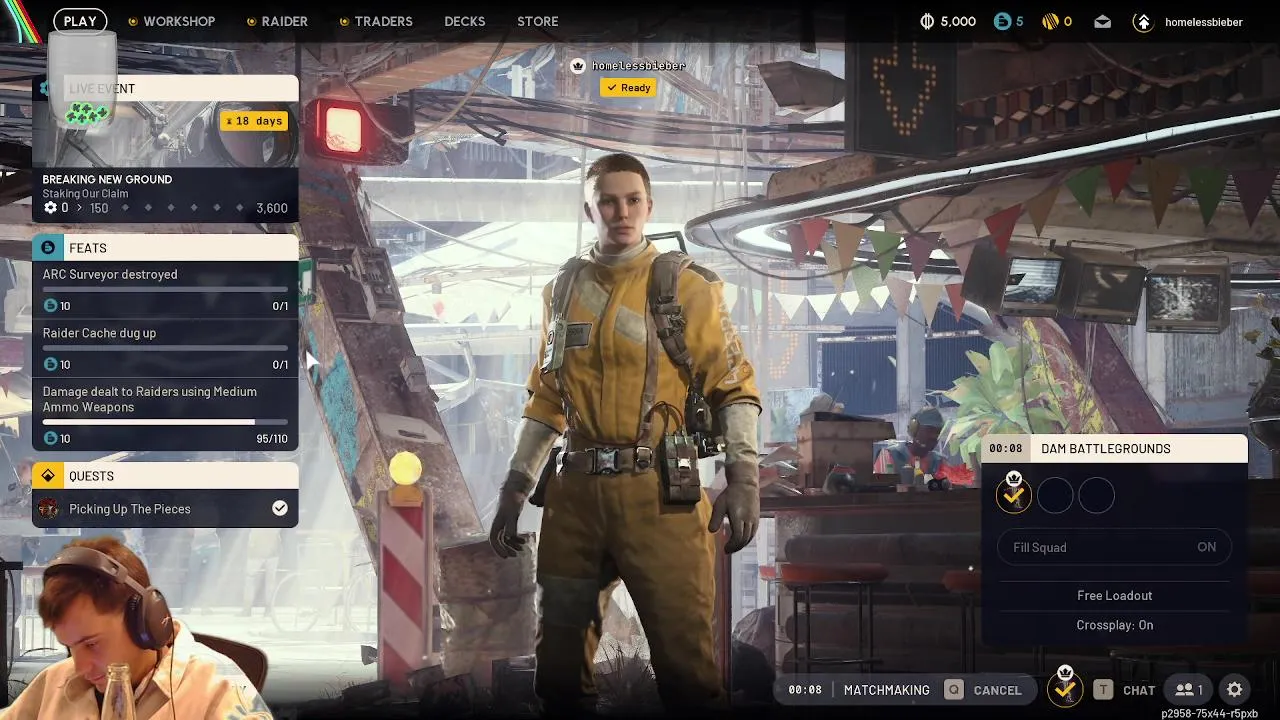This screenshot has width=1280, height=720.
Task: Open the squad members list icon
Action: [1189, 690]
